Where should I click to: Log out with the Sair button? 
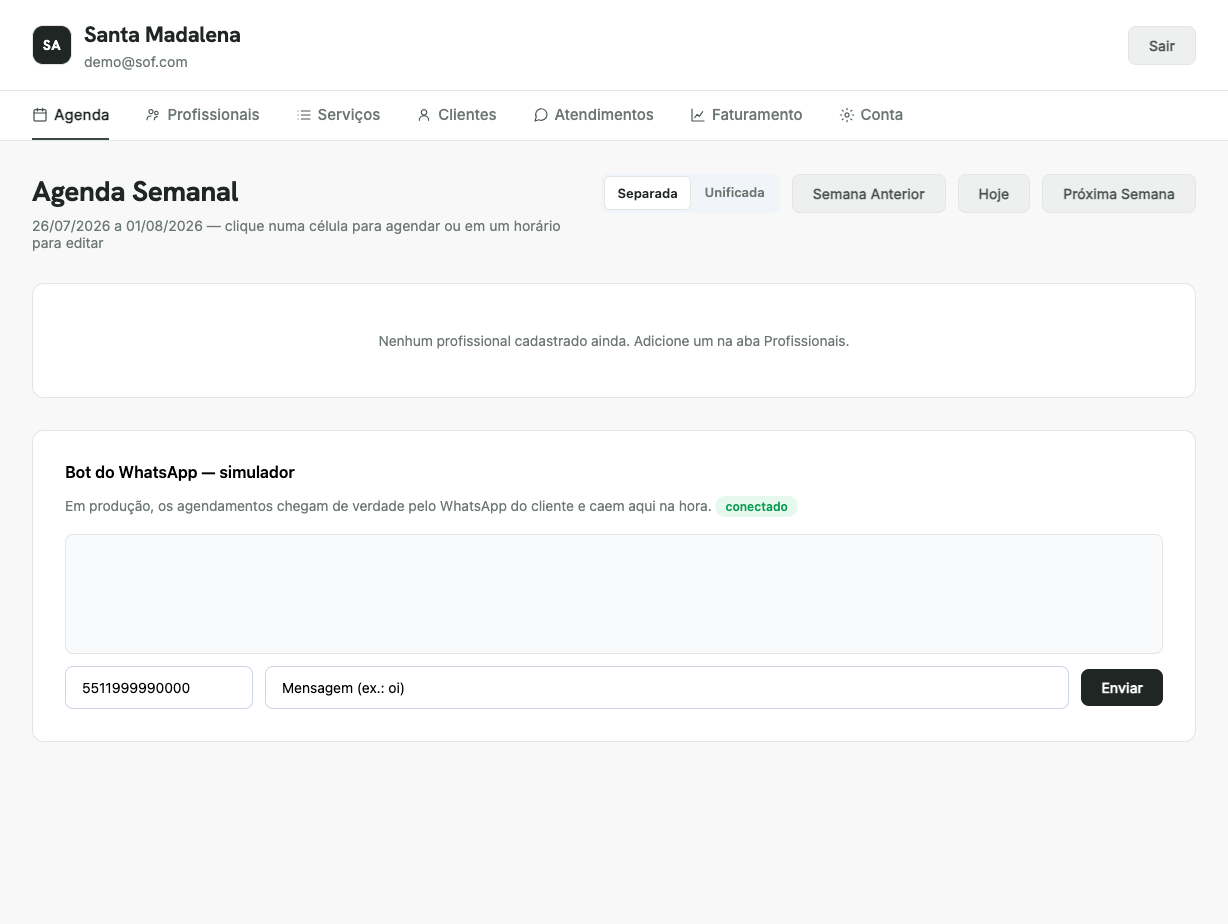(x=1162, y=46)
